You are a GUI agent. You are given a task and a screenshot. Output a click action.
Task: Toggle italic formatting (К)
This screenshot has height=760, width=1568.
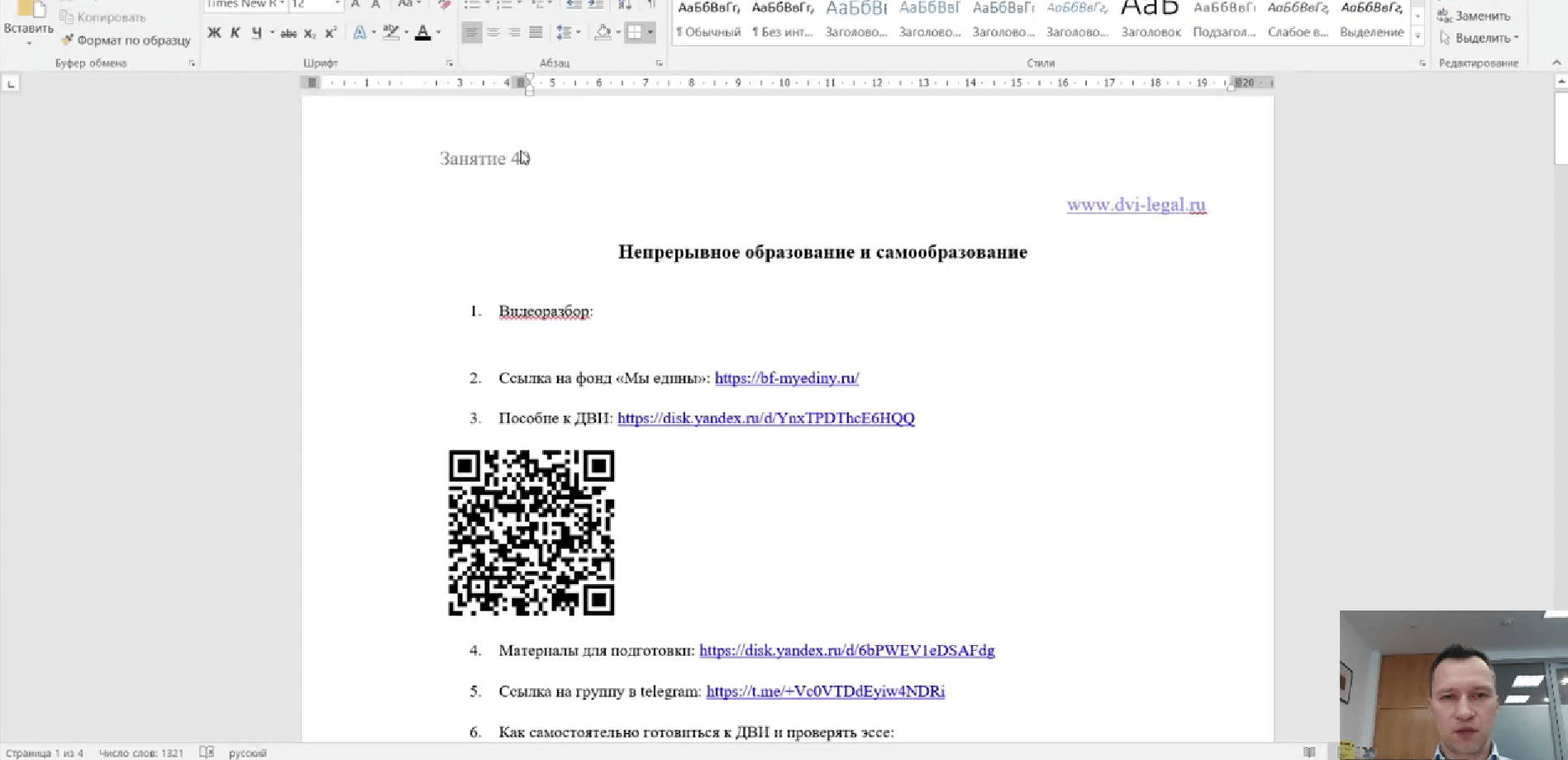pos(235,33)
